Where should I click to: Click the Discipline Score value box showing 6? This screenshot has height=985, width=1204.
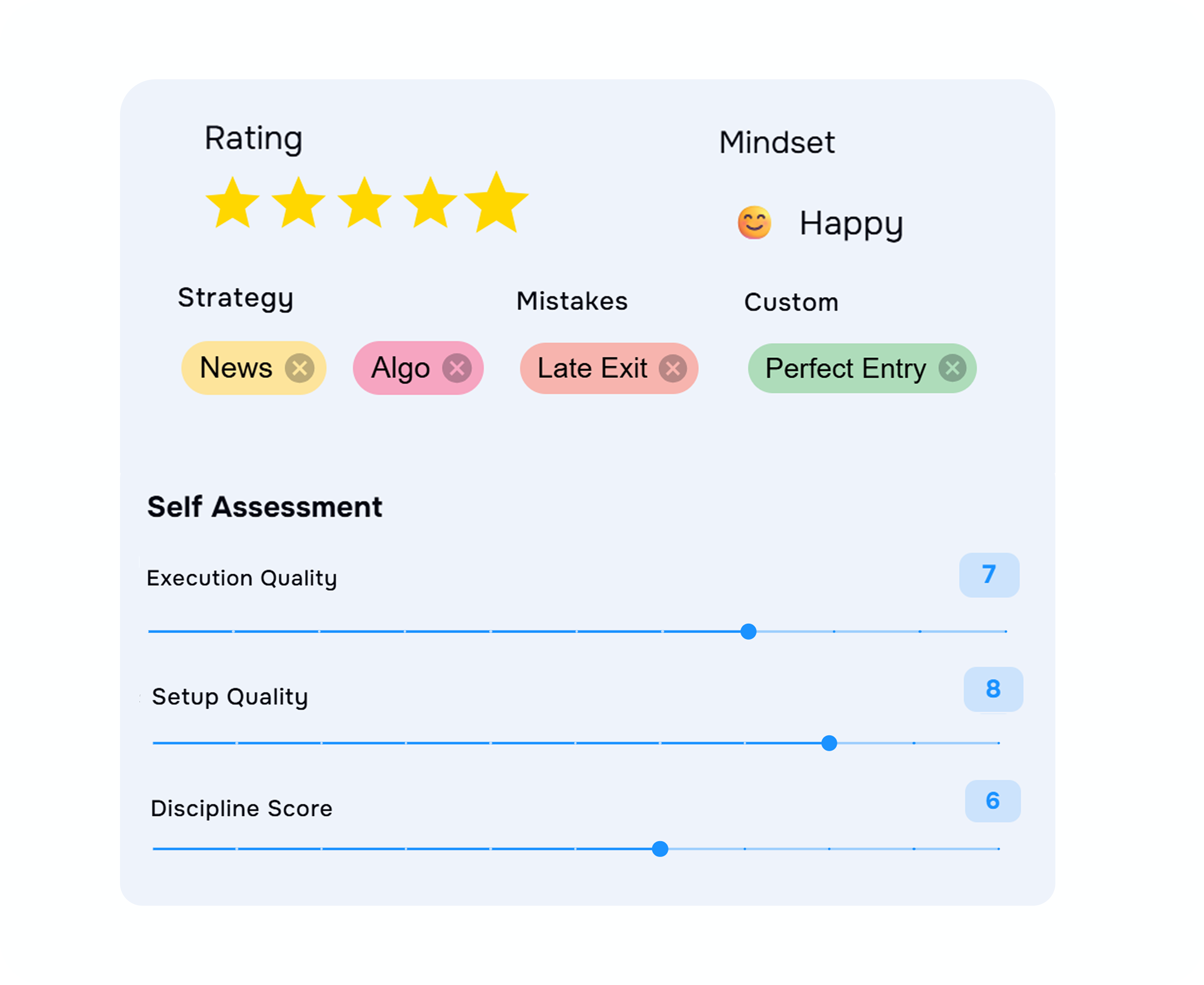[x=992, y=801]
